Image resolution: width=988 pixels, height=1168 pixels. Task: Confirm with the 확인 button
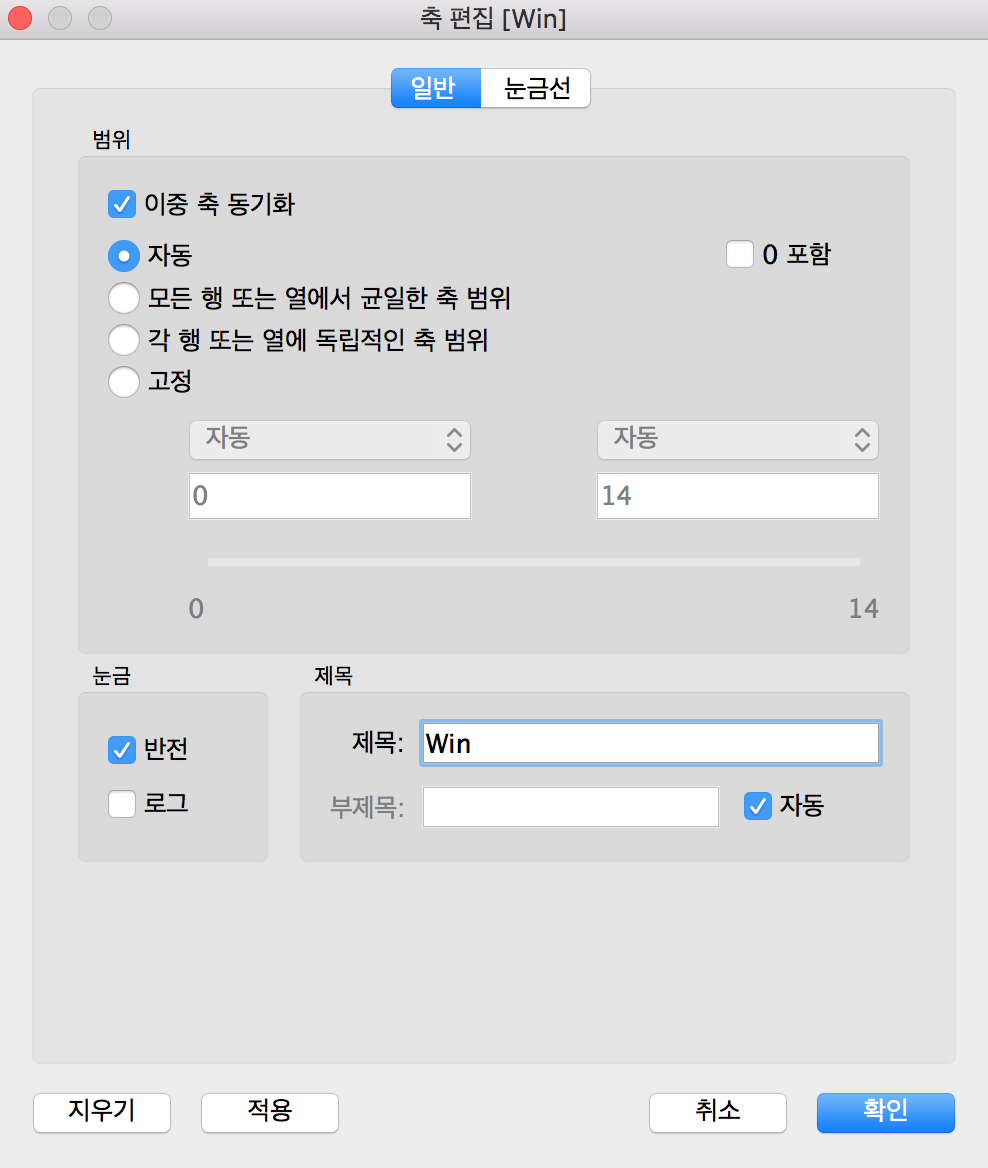885,1112
